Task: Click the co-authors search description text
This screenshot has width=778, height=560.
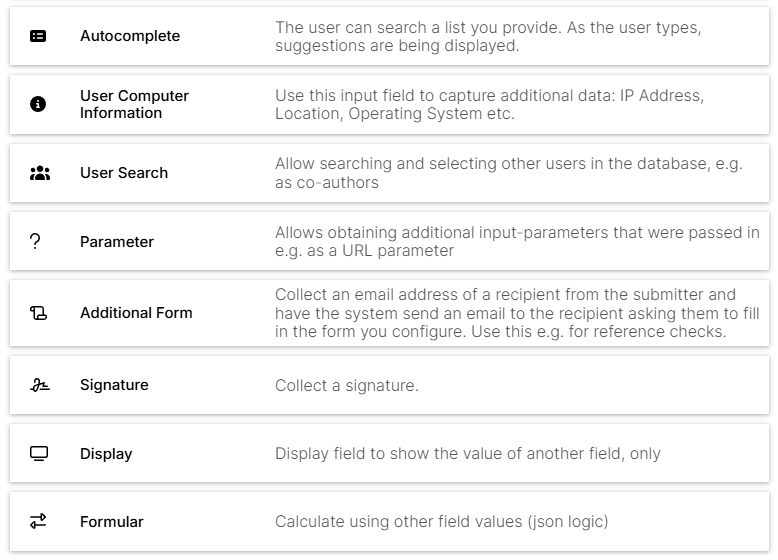Action: pyautogui.click(x=509, y=173)
